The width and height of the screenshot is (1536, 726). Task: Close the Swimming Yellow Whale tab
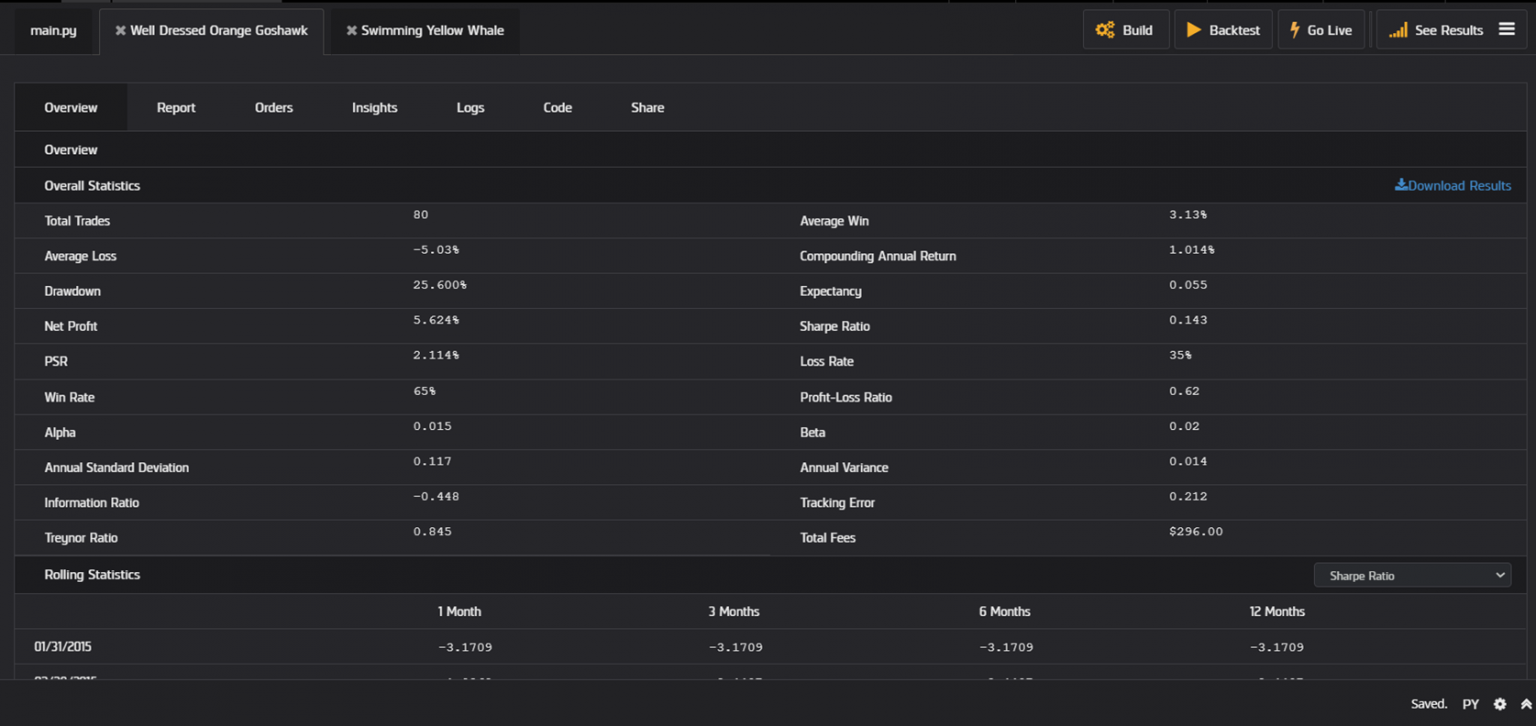351,31
